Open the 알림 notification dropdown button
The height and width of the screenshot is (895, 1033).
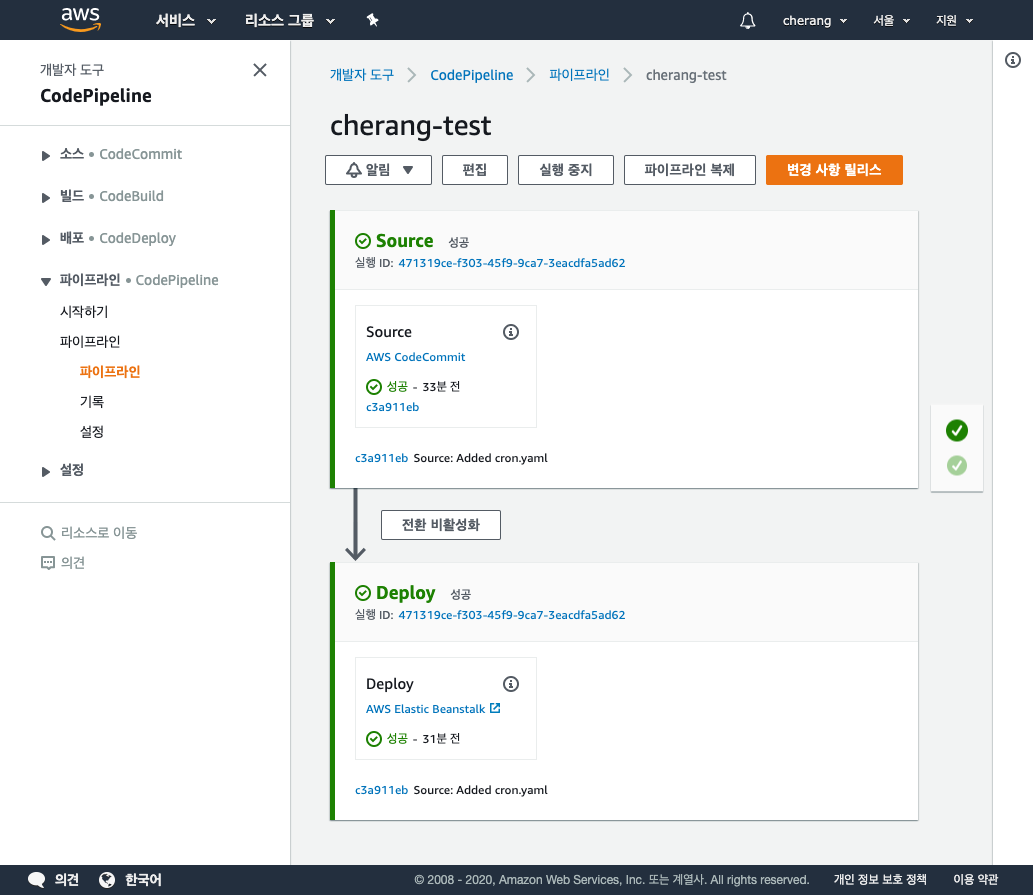378,170
